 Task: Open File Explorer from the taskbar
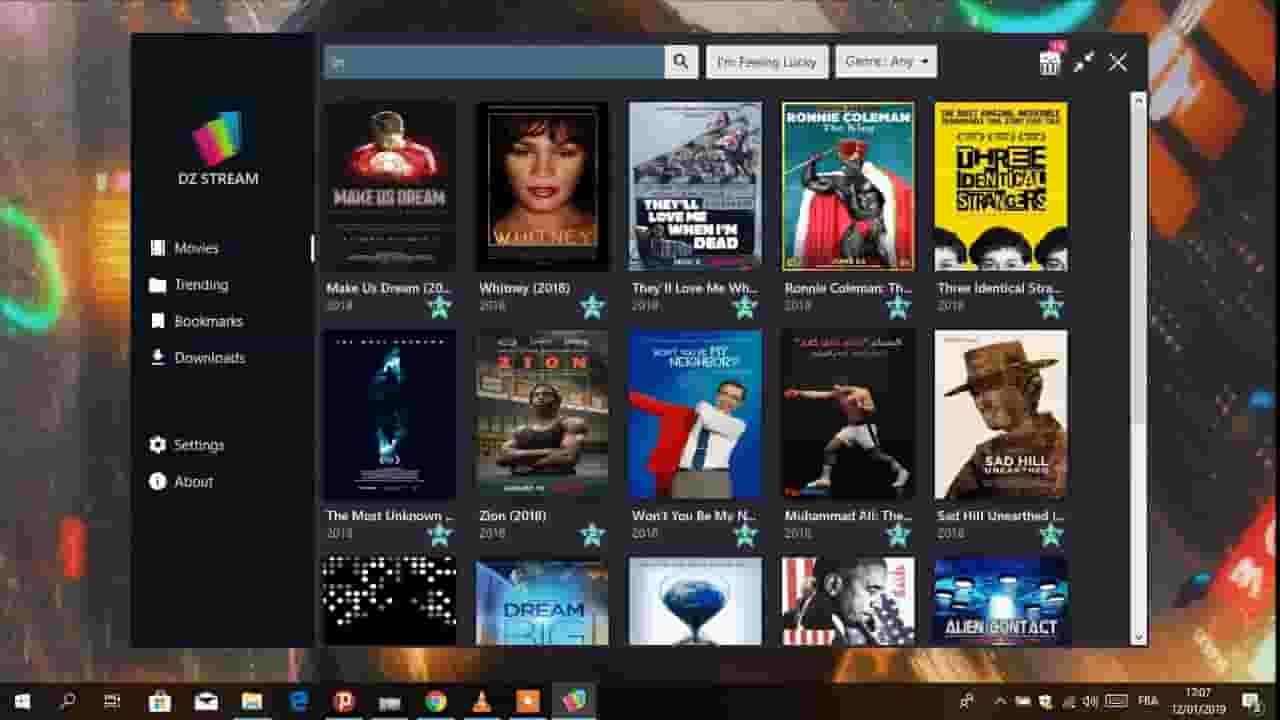coord(252,701)
